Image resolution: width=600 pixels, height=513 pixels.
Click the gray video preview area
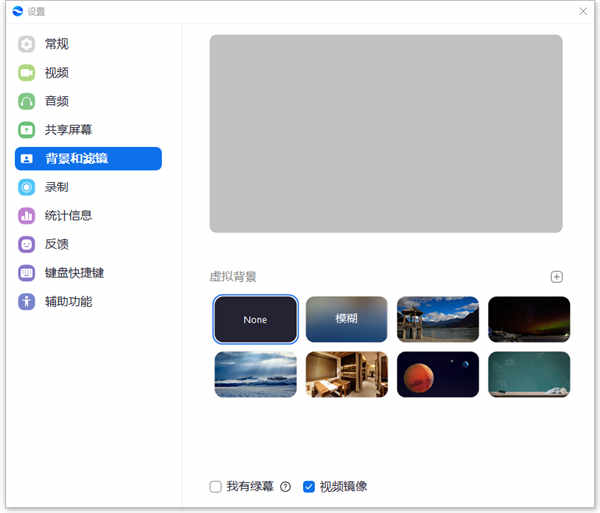pyautogui.click(x=386, y=134)
